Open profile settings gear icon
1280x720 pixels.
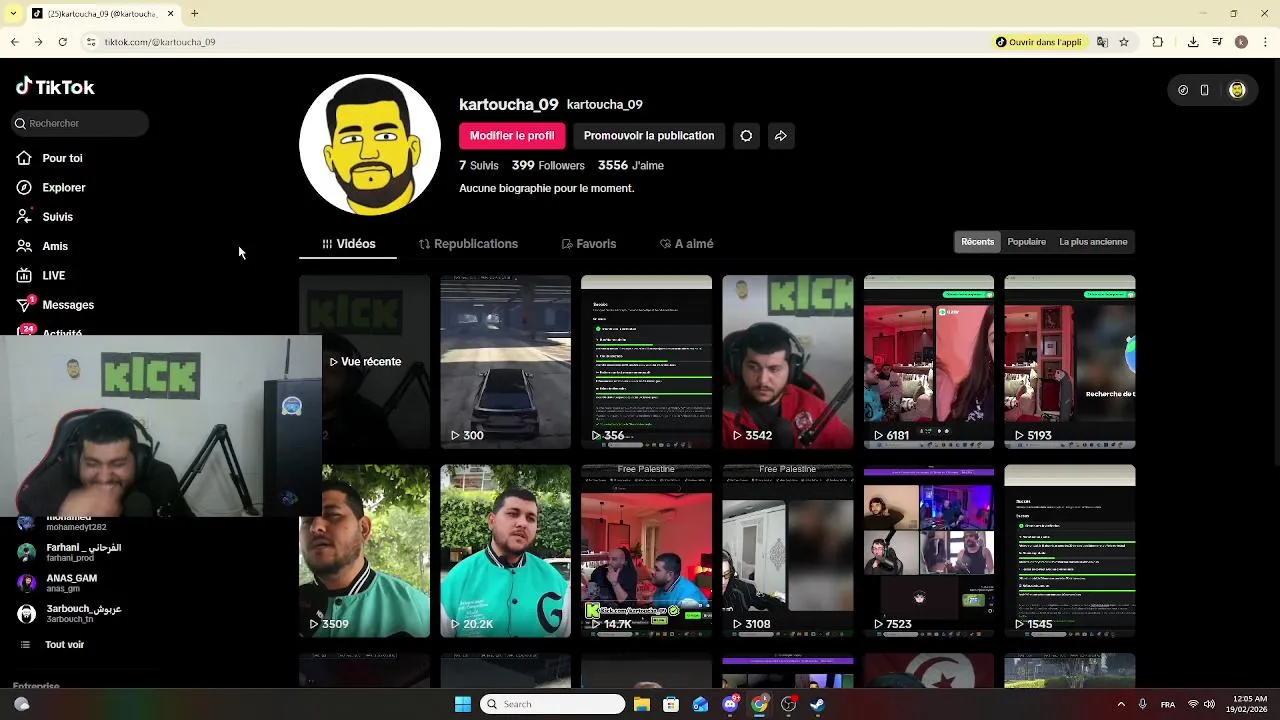click(x=746, y=136)
